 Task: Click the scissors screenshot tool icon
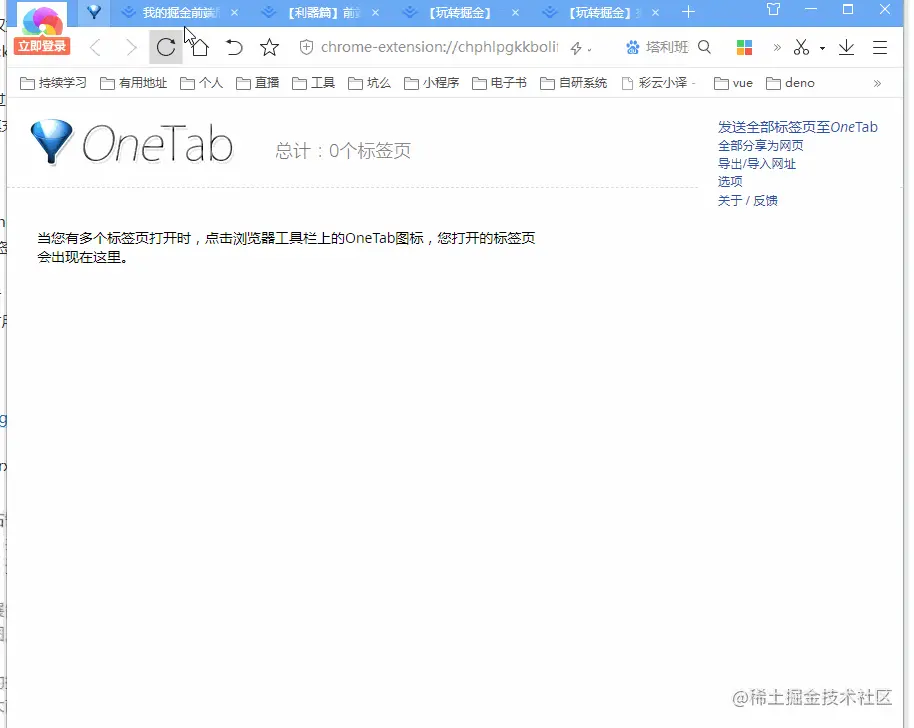coord(801,47)
